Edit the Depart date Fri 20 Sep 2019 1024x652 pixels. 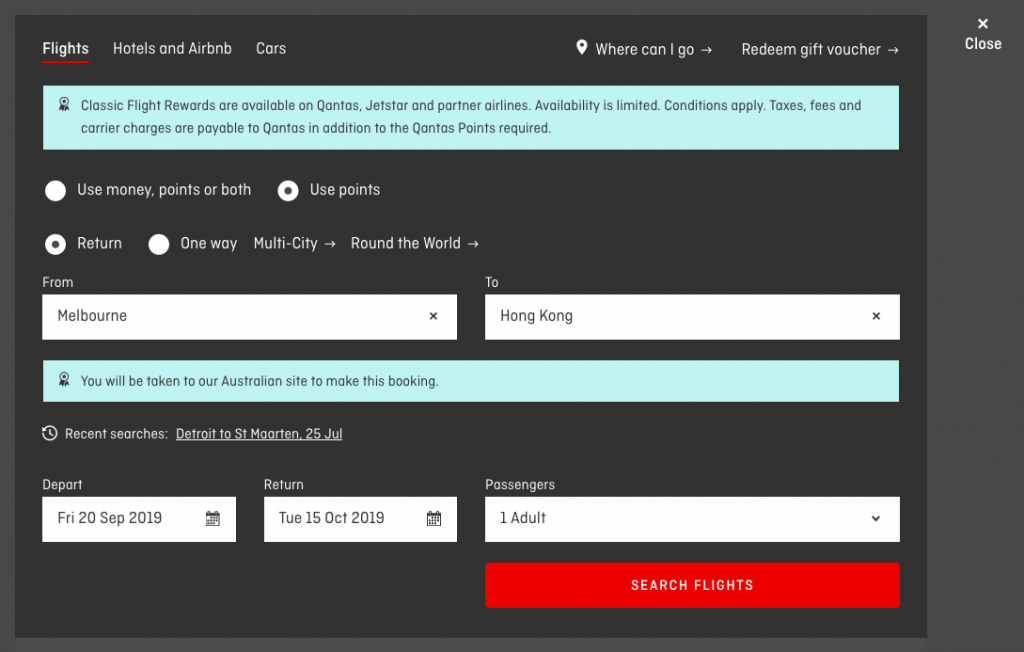click(139, 519)
